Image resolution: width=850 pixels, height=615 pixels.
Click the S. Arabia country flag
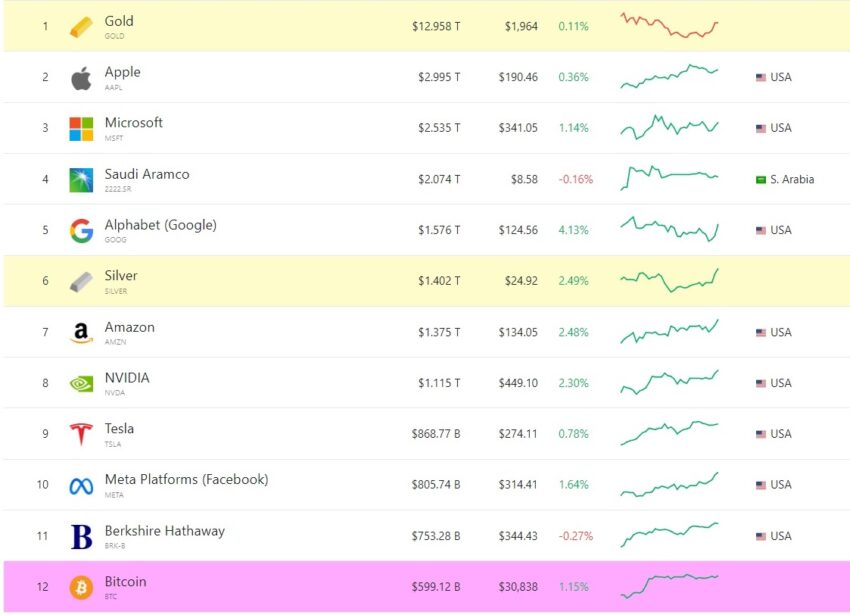click(x=761, y=180)
